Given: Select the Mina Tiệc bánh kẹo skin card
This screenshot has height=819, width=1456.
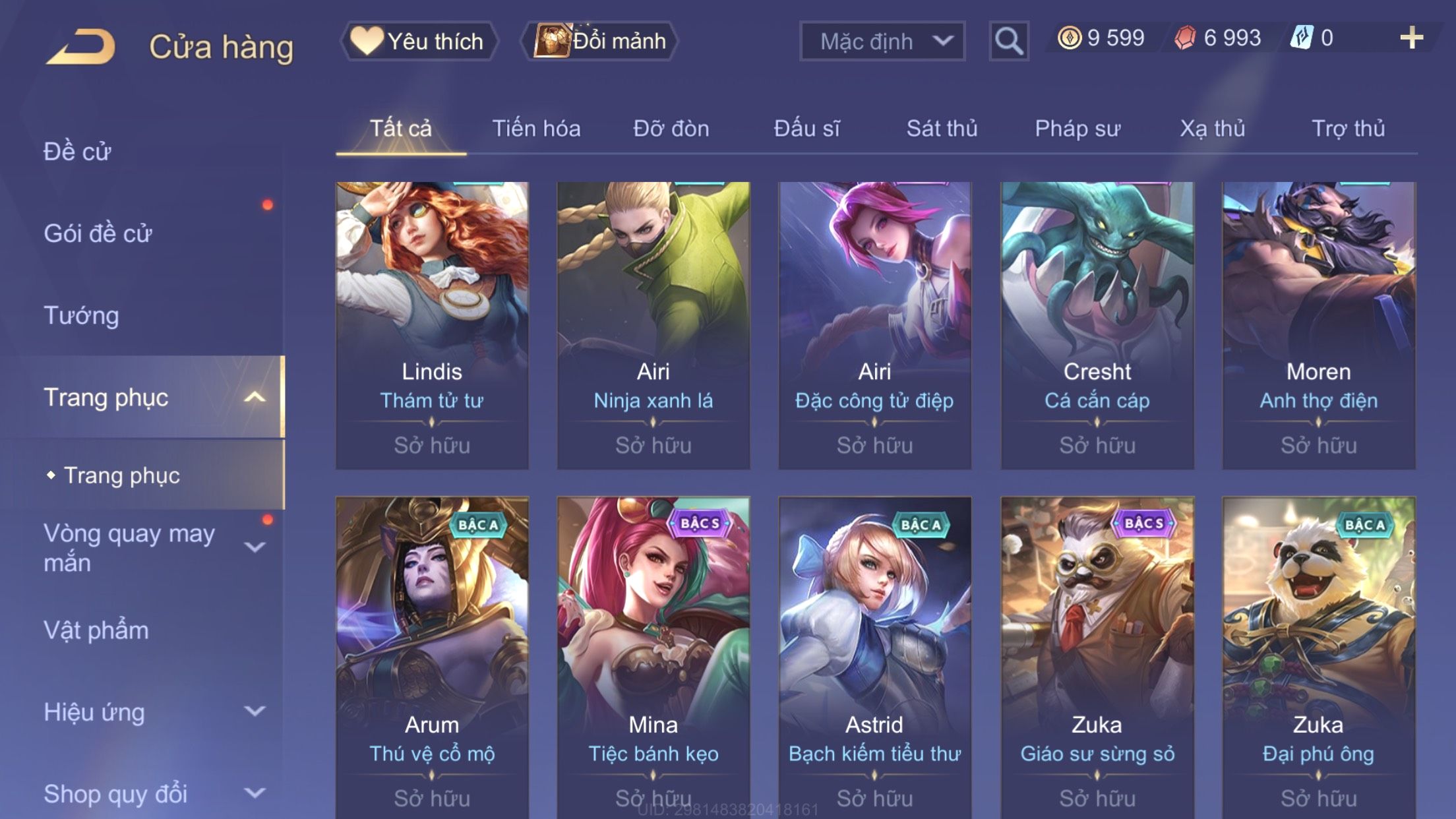Looking at the screenshot, I should point(653,657).
